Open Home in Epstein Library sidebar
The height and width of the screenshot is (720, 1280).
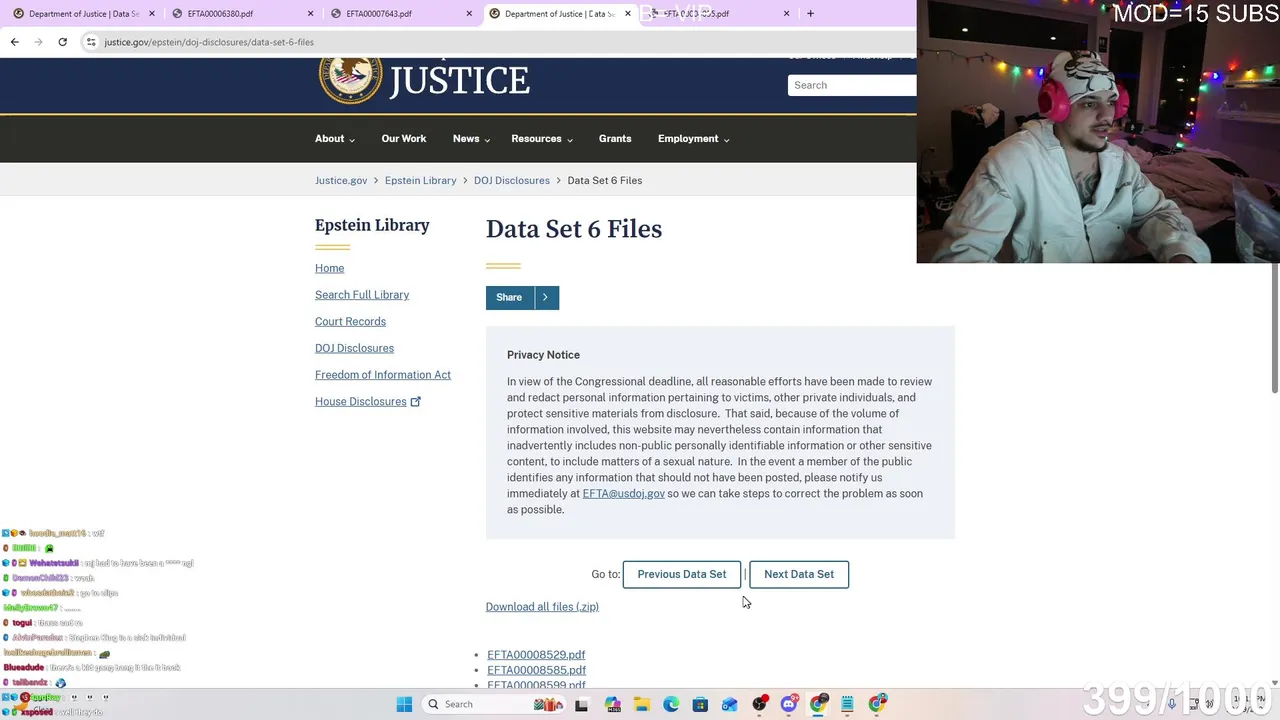329,268
